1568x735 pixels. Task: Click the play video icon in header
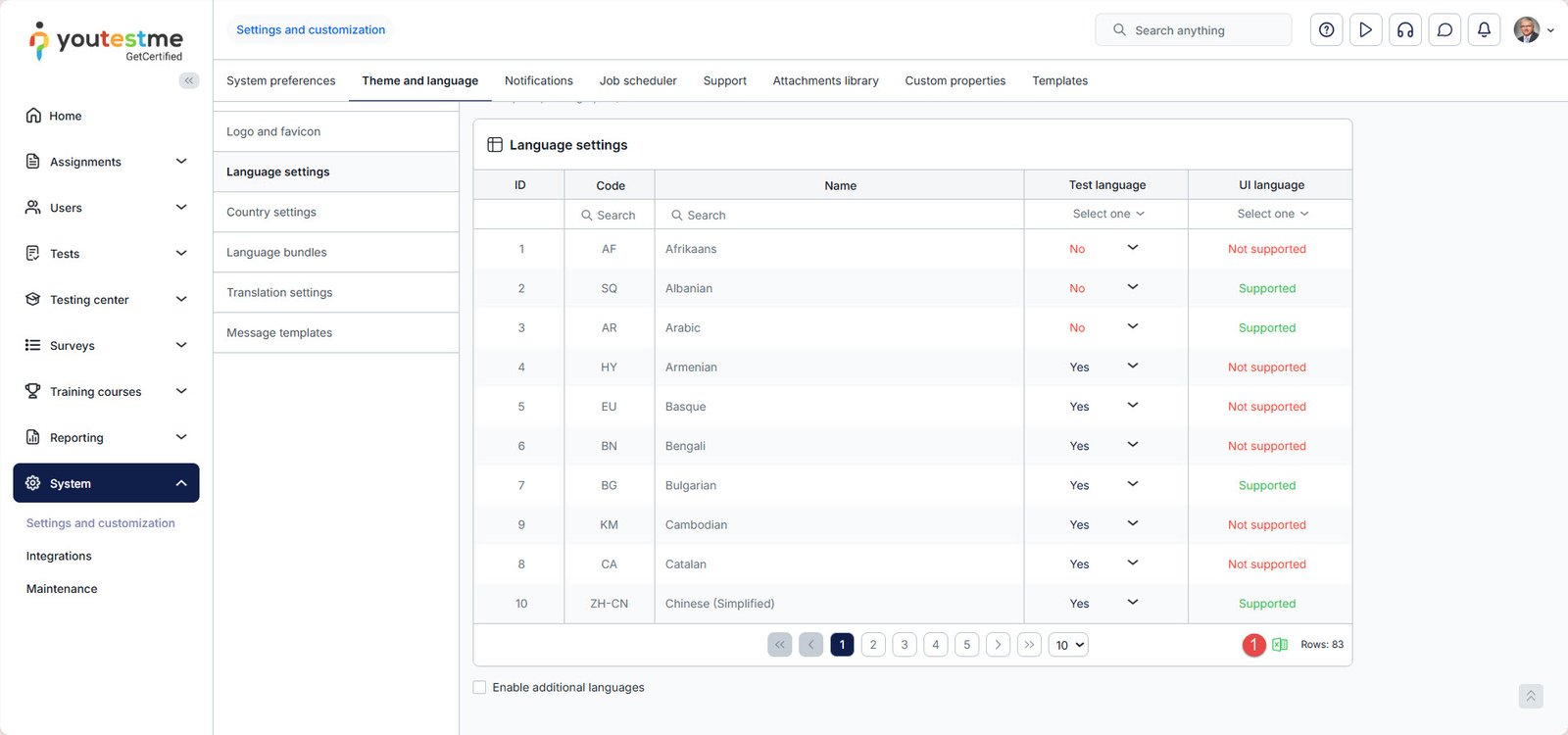[x=1365, y=30]
